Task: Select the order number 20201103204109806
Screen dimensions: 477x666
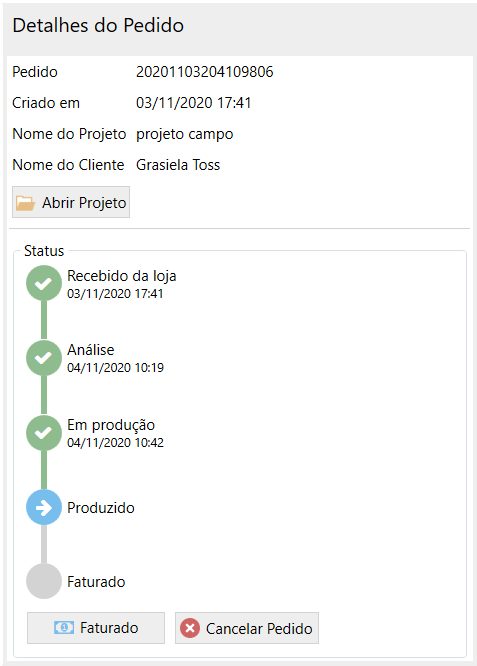Action: [205, 72]
